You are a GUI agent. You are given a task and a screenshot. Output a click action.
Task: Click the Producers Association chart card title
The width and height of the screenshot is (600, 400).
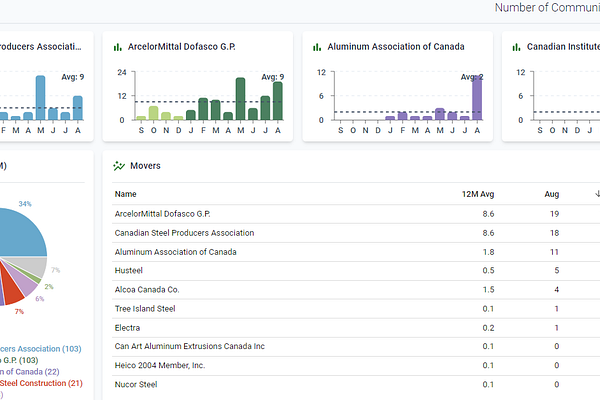pos(40,47)
